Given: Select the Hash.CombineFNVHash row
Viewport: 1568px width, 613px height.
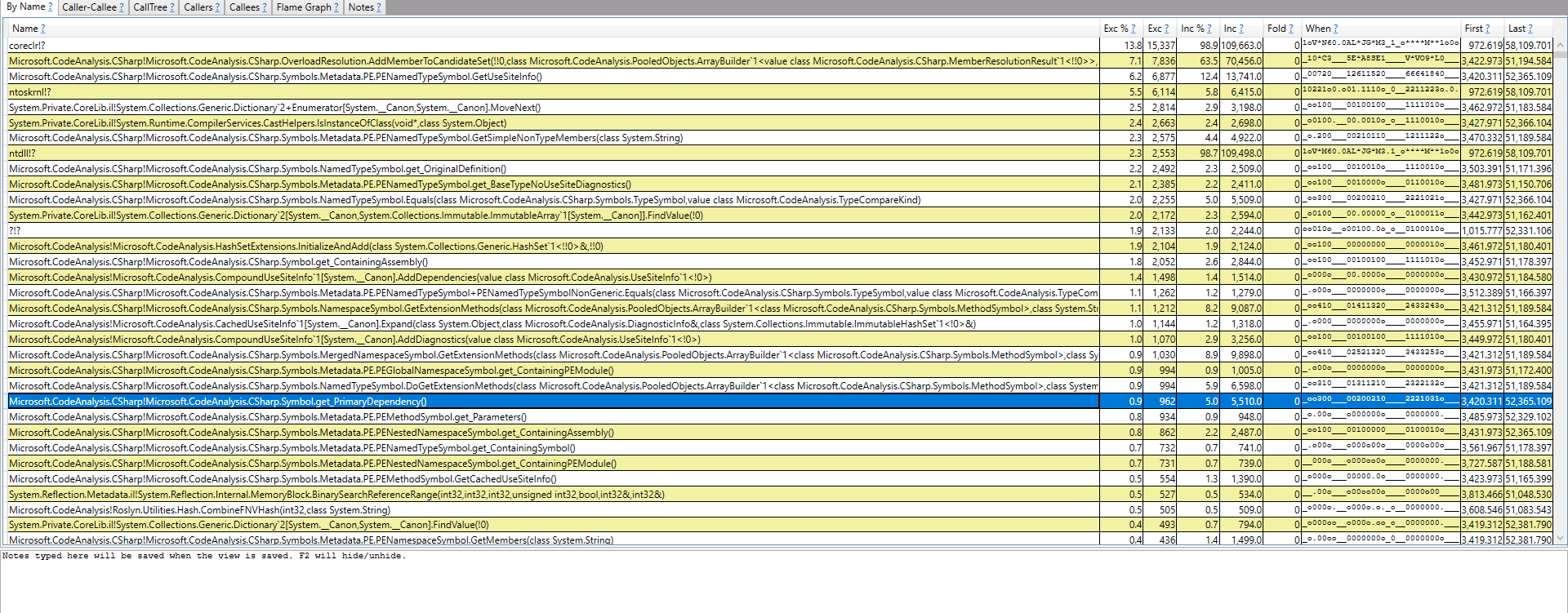Looking at the screenshot, I should [x=780, y=510].
